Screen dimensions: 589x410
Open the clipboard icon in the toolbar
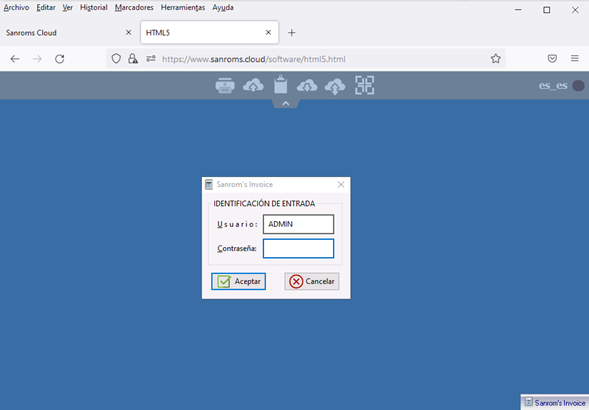coord(281,84)
